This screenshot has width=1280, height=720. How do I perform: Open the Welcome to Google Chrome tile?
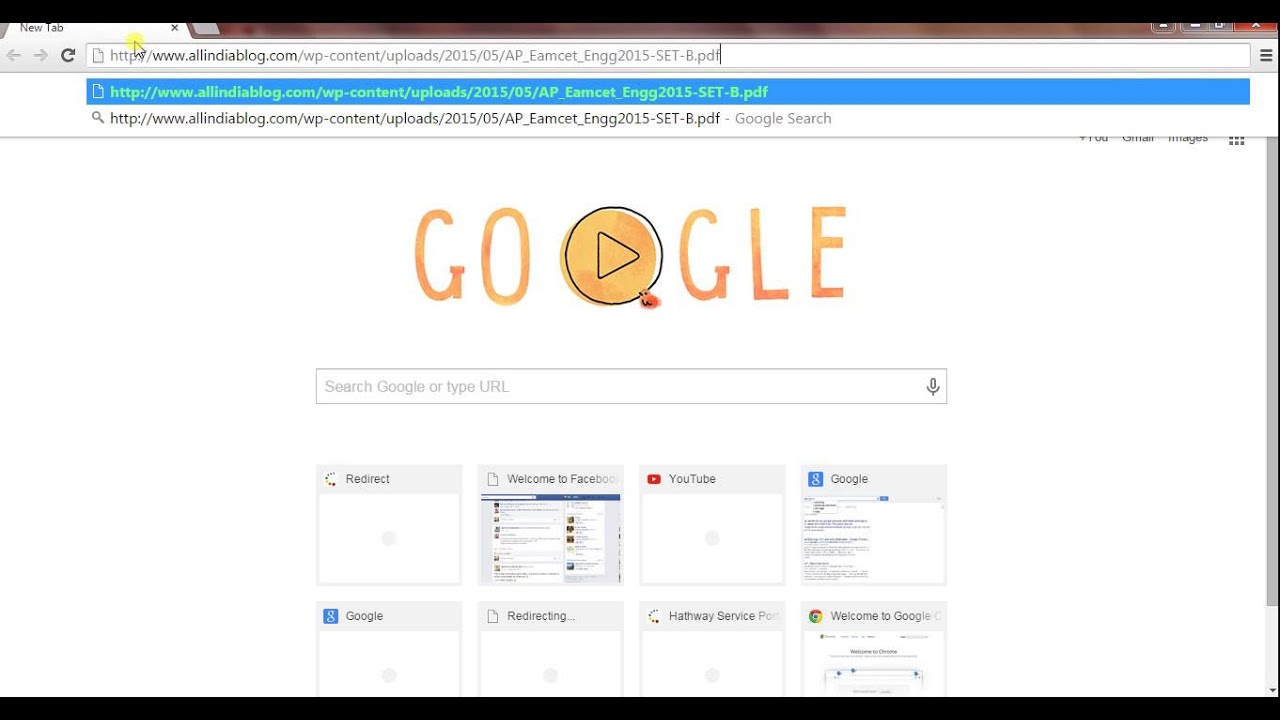(874, 650)
